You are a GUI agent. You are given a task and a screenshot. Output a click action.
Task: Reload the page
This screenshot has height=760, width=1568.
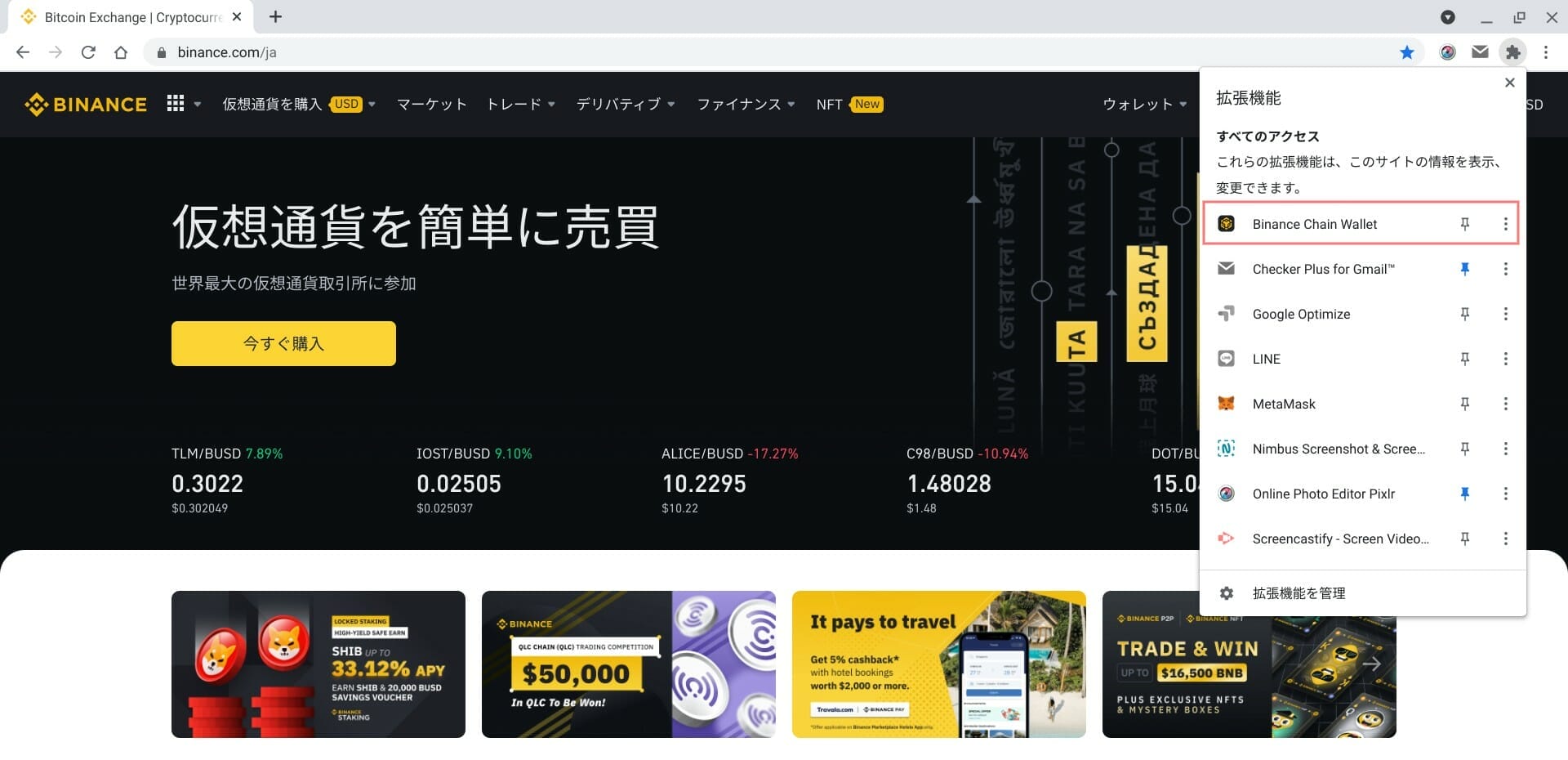88,52
